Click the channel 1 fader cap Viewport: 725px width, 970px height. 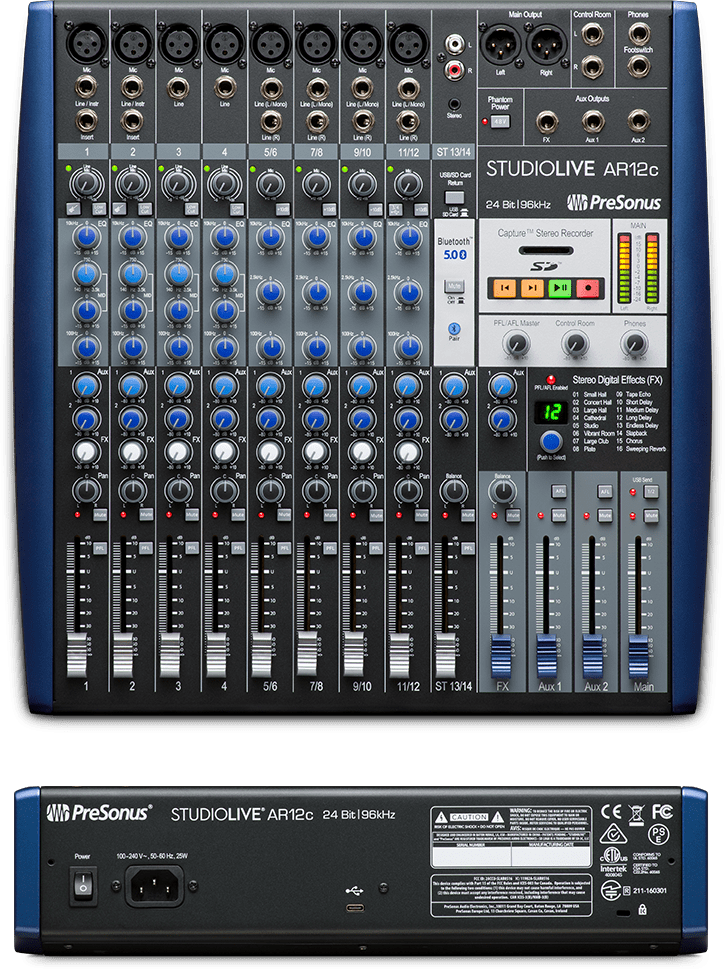click(x=77, y=653)
